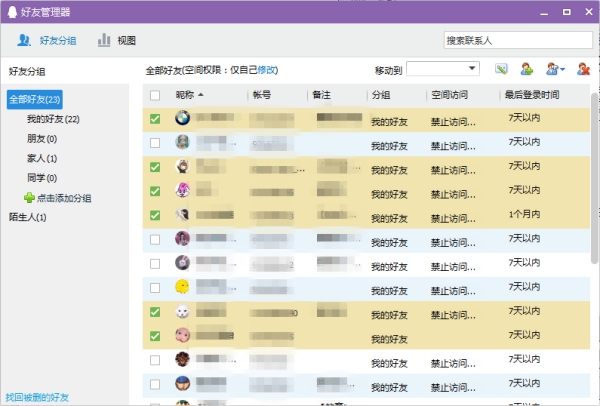Image resolution: width=600 pixels, height=406 pixels.
Task: Check the second friend row checkbox
Action: pyautogui.click(x=155, y=143)
